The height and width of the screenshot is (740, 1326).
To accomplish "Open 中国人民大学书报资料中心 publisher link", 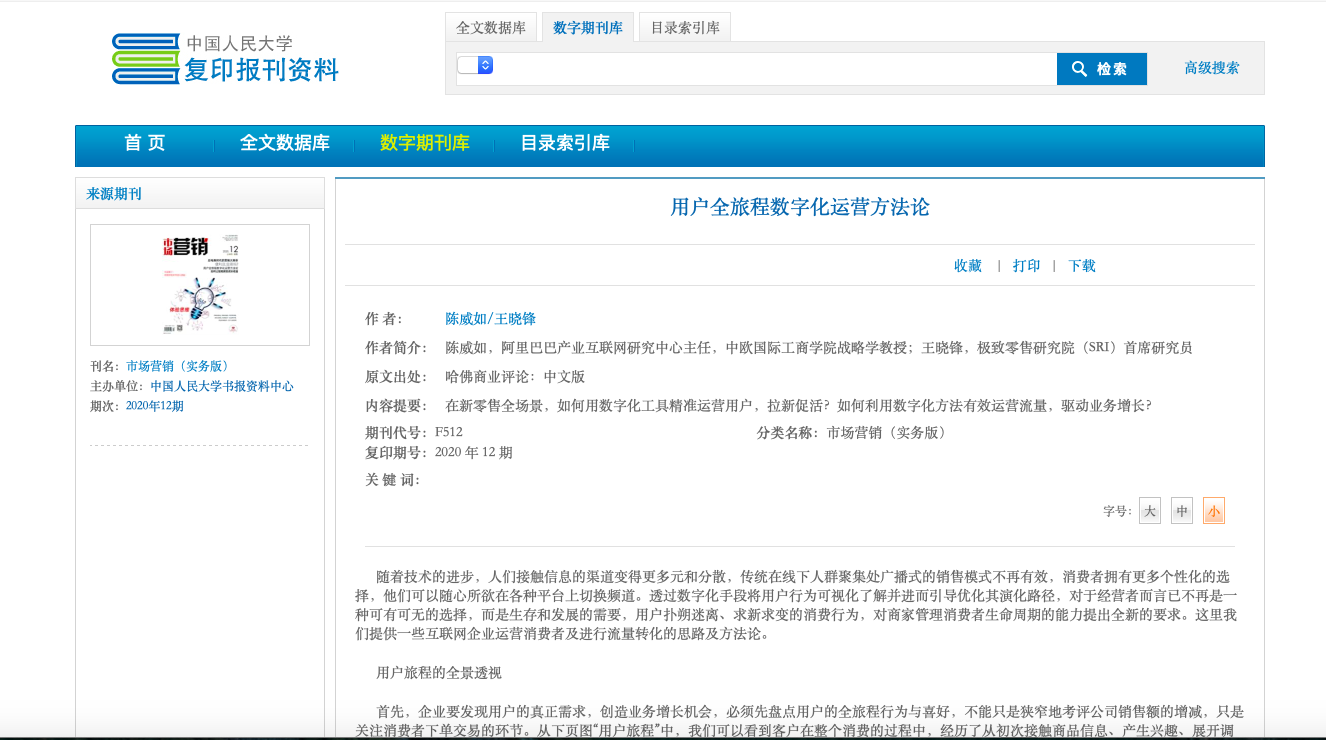I will (x=222, y=386).
